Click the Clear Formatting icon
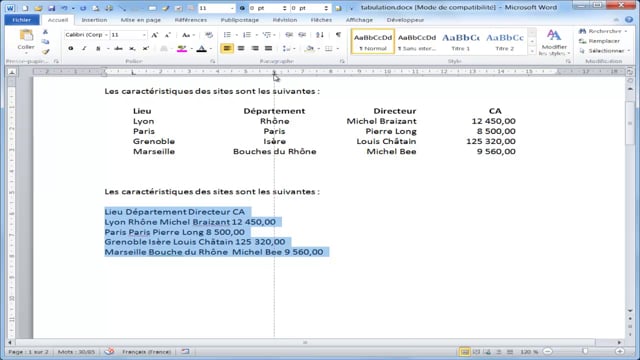 (x=209, y=35)
